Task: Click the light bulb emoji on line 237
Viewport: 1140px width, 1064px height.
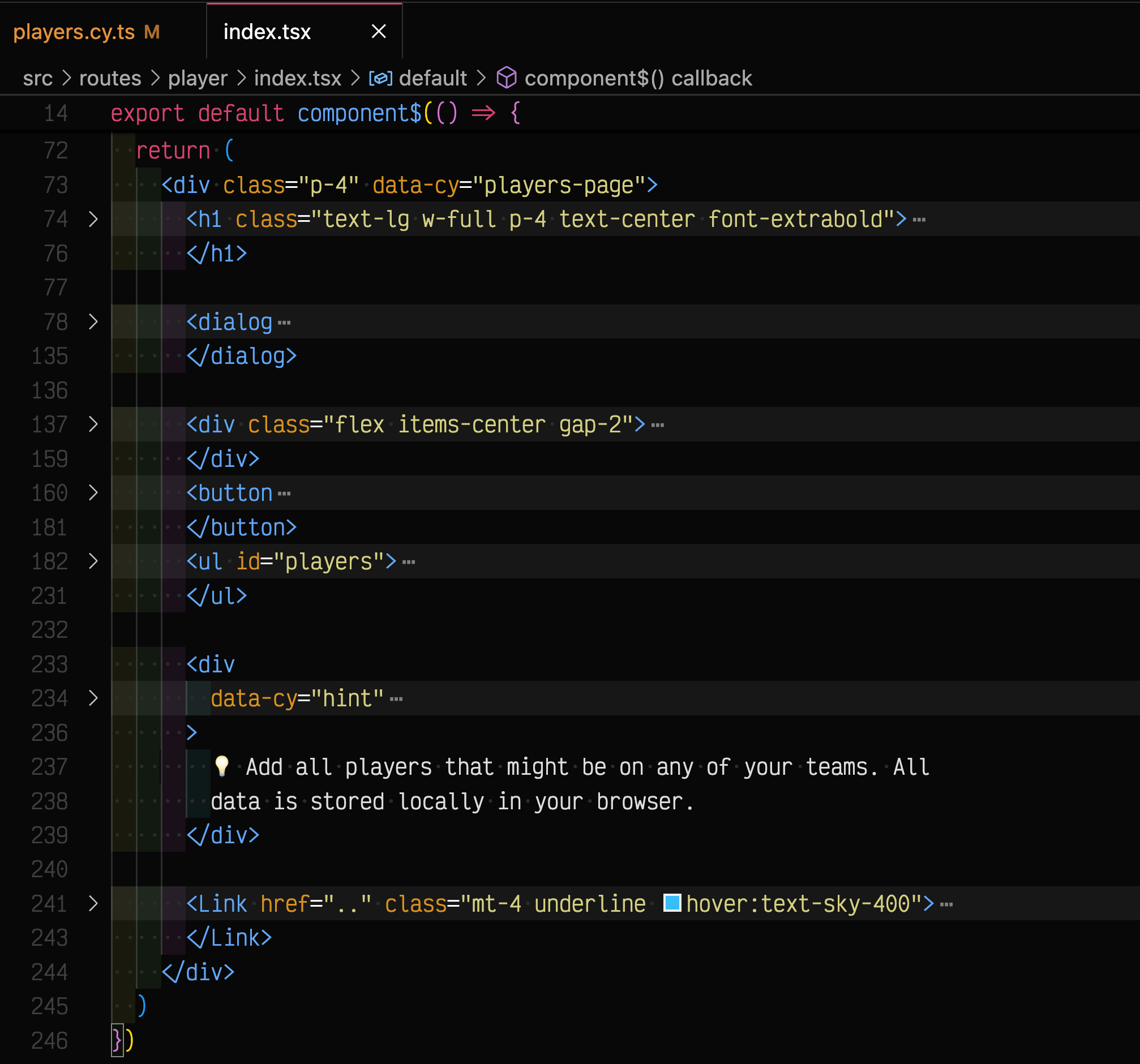Action: point(221,766)
